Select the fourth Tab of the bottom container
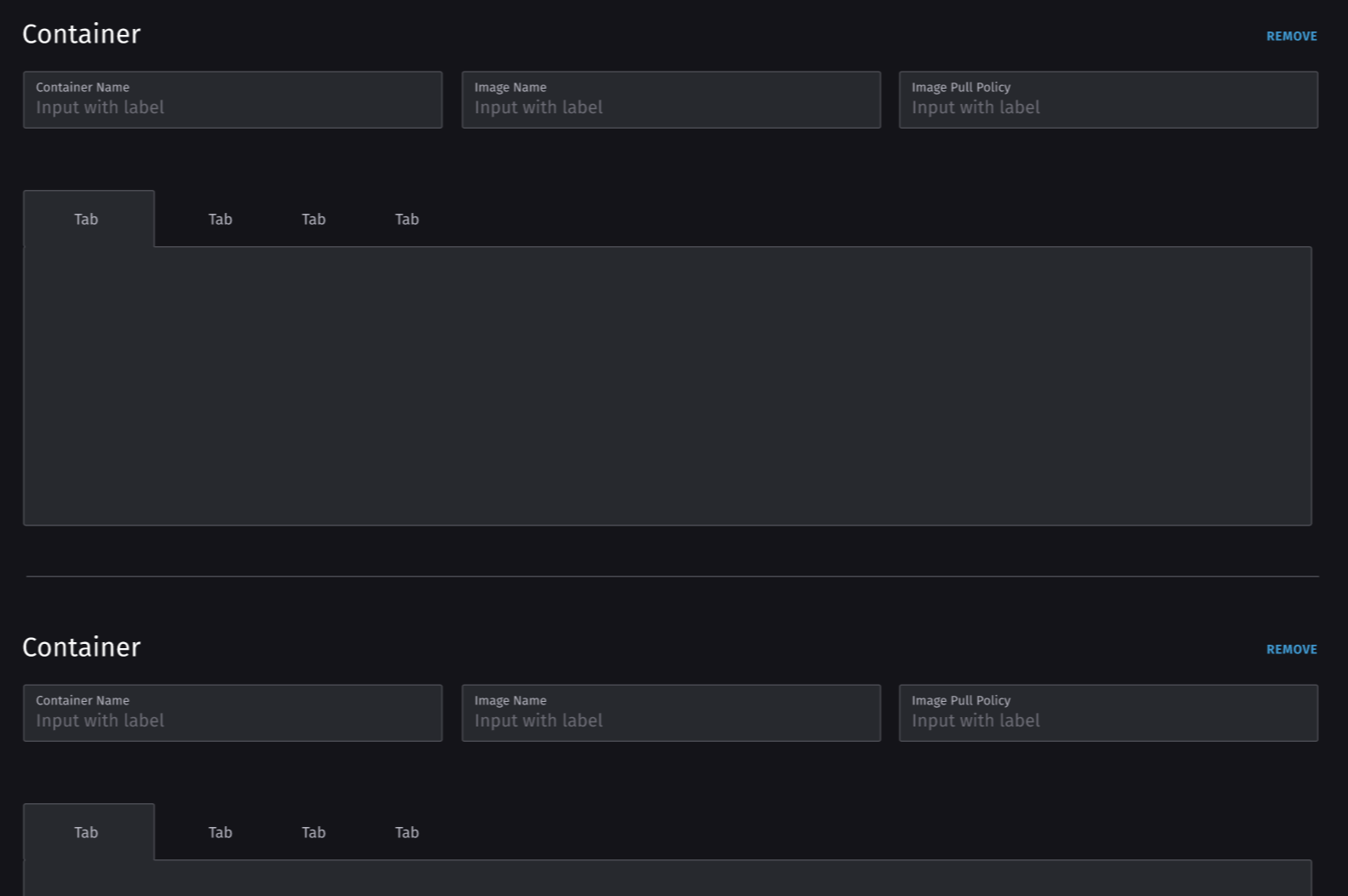This screenshot has width=1348, height=896. (406, 832)
